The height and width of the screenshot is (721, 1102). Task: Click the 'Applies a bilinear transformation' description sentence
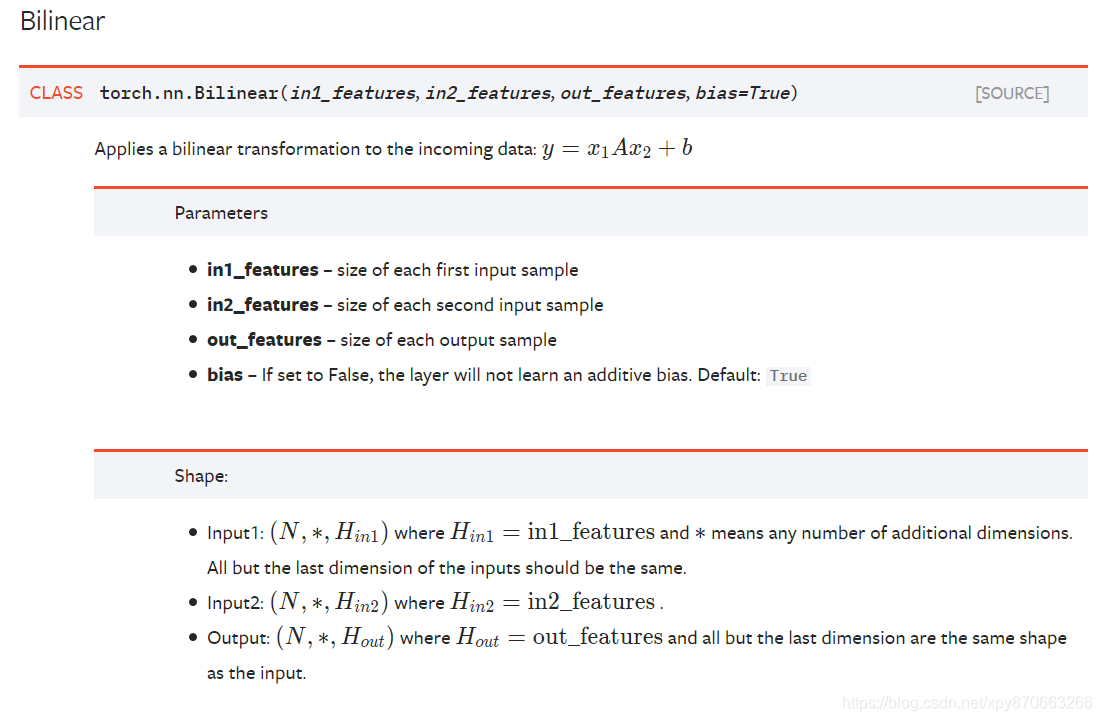point(316,149)
